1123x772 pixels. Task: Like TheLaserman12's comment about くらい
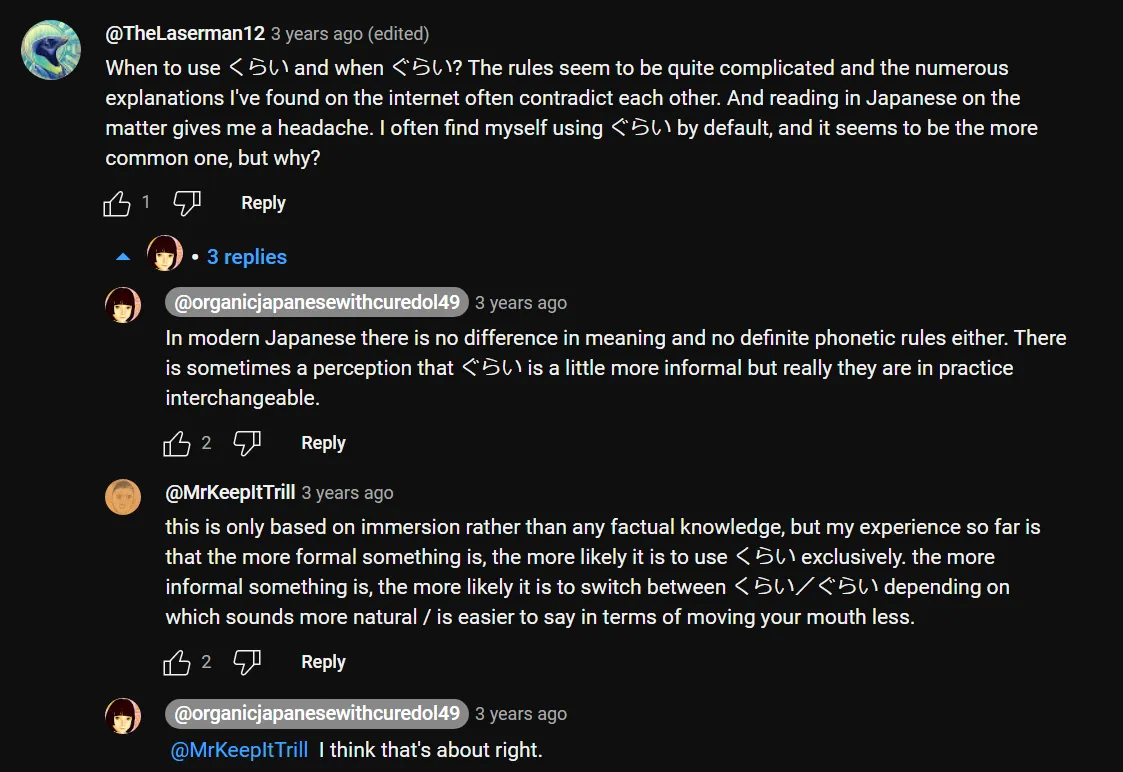click(x=117, y=204)
